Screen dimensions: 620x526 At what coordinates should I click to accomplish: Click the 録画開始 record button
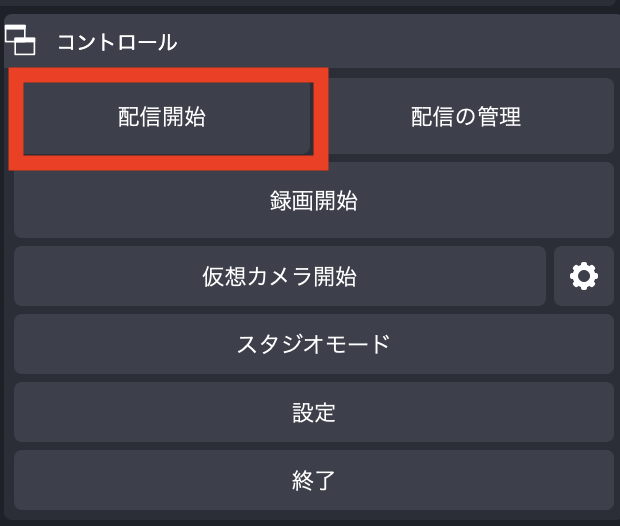pos(314,200)
